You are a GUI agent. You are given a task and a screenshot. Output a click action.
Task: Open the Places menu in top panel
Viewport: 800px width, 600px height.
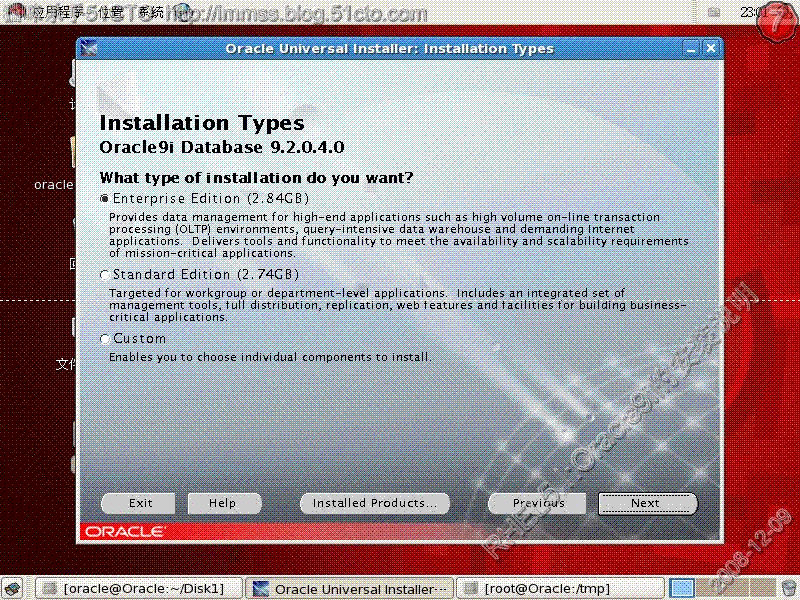[x=111, y=12]
